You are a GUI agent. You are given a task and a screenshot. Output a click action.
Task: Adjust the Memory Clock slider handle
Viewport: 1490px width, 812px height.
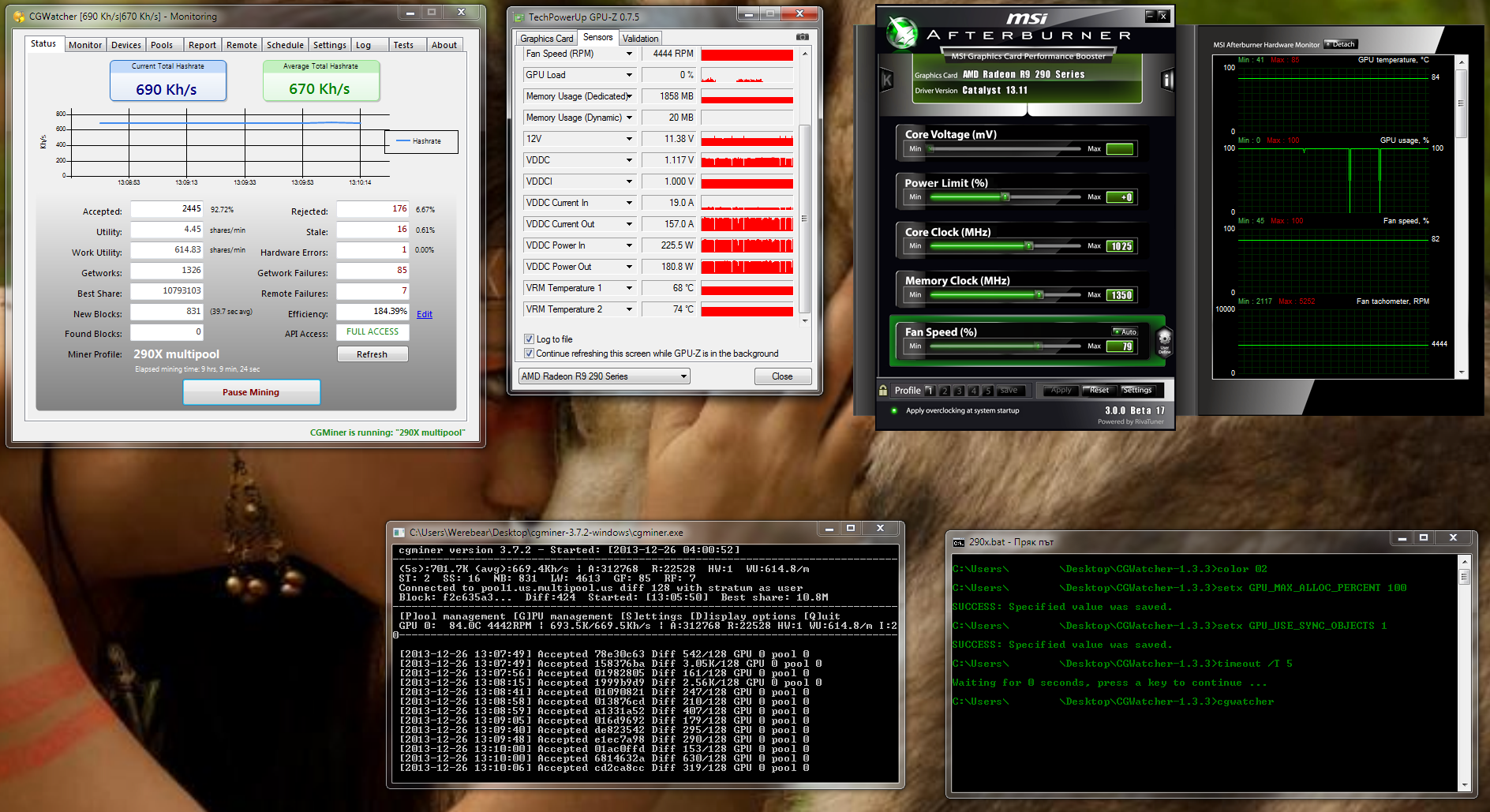[1039, 294]
